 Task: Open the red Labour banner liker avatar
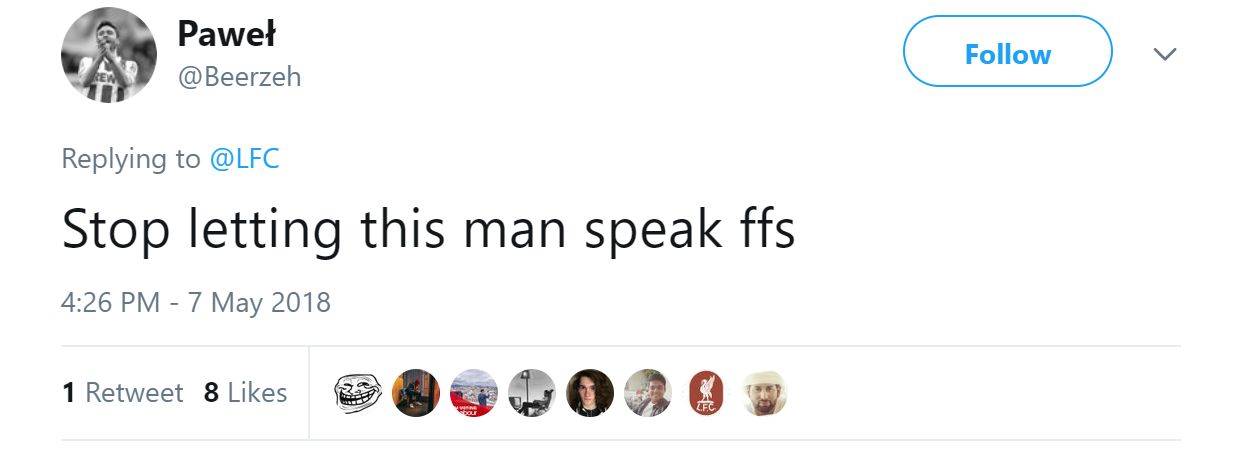pos(474,393)
